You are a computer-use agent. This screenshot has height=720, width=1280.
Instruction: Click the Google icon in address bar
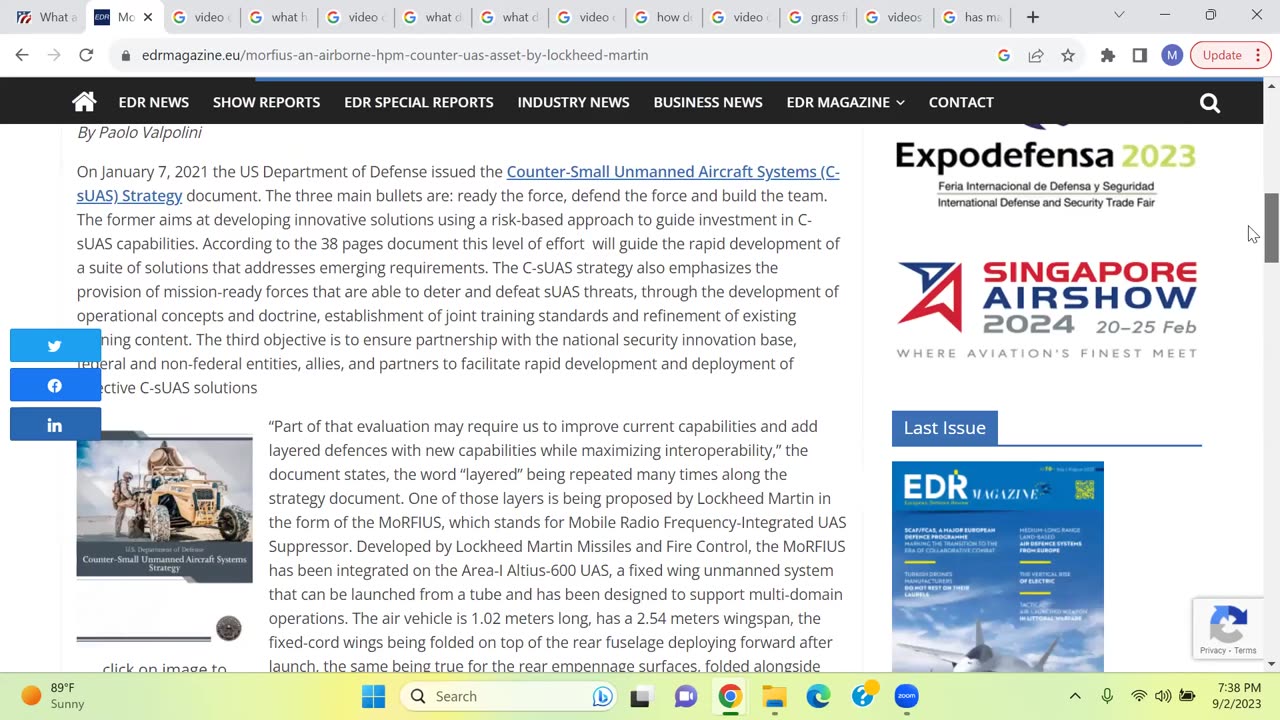point(1004,55)
